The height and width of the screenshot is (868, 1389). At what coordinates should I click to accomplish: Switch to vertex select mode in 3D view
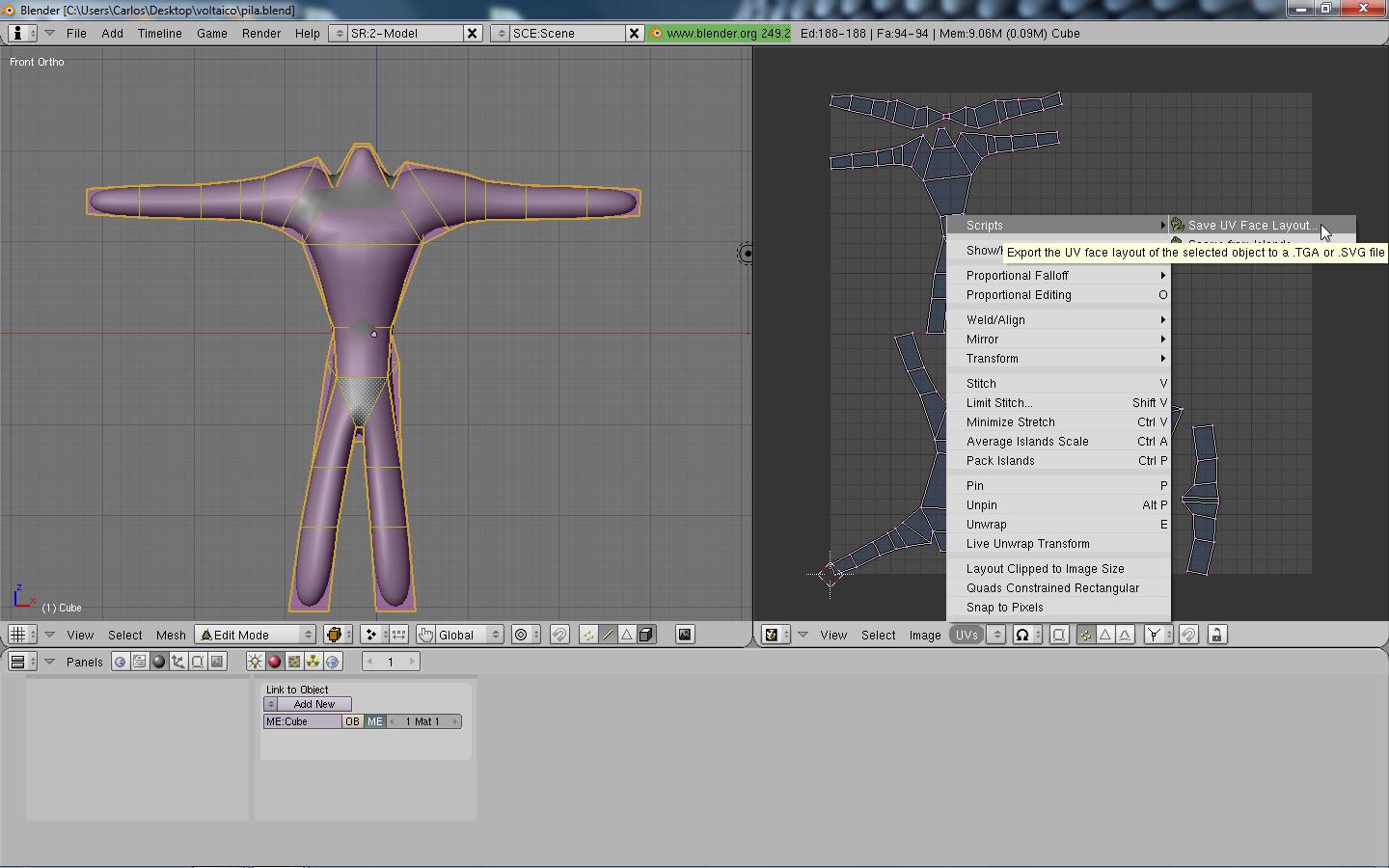coord(588,635)
